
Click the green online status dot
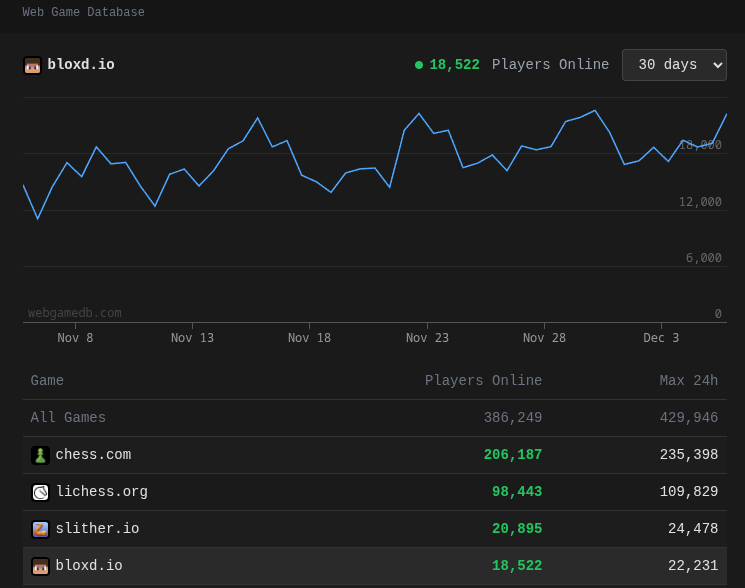click(419, 65)
